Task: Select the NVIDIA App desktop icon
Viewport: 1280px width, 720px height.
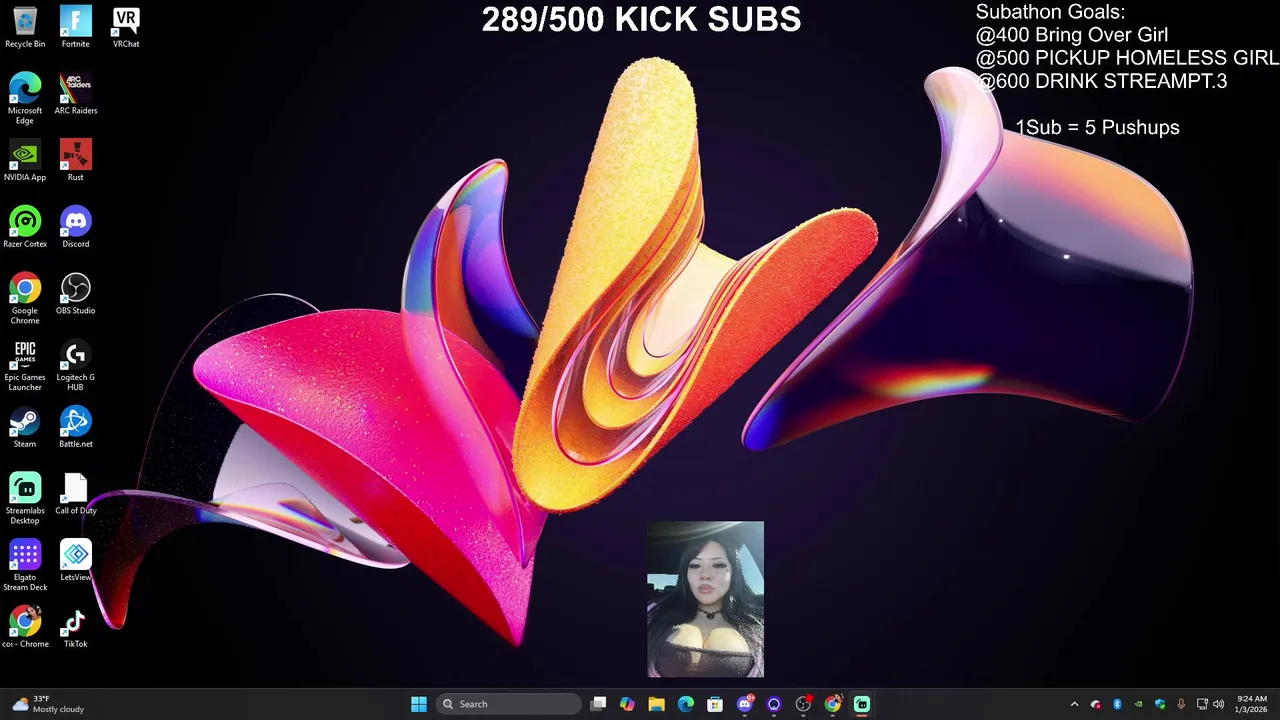Action: 25,160
